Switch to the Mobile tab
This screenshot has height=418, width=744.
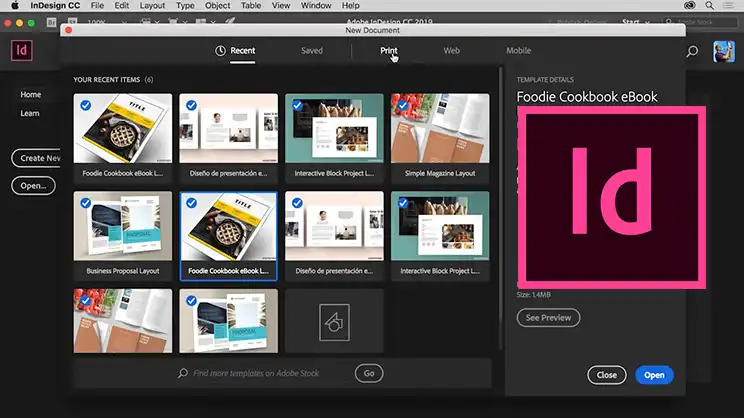518,51
